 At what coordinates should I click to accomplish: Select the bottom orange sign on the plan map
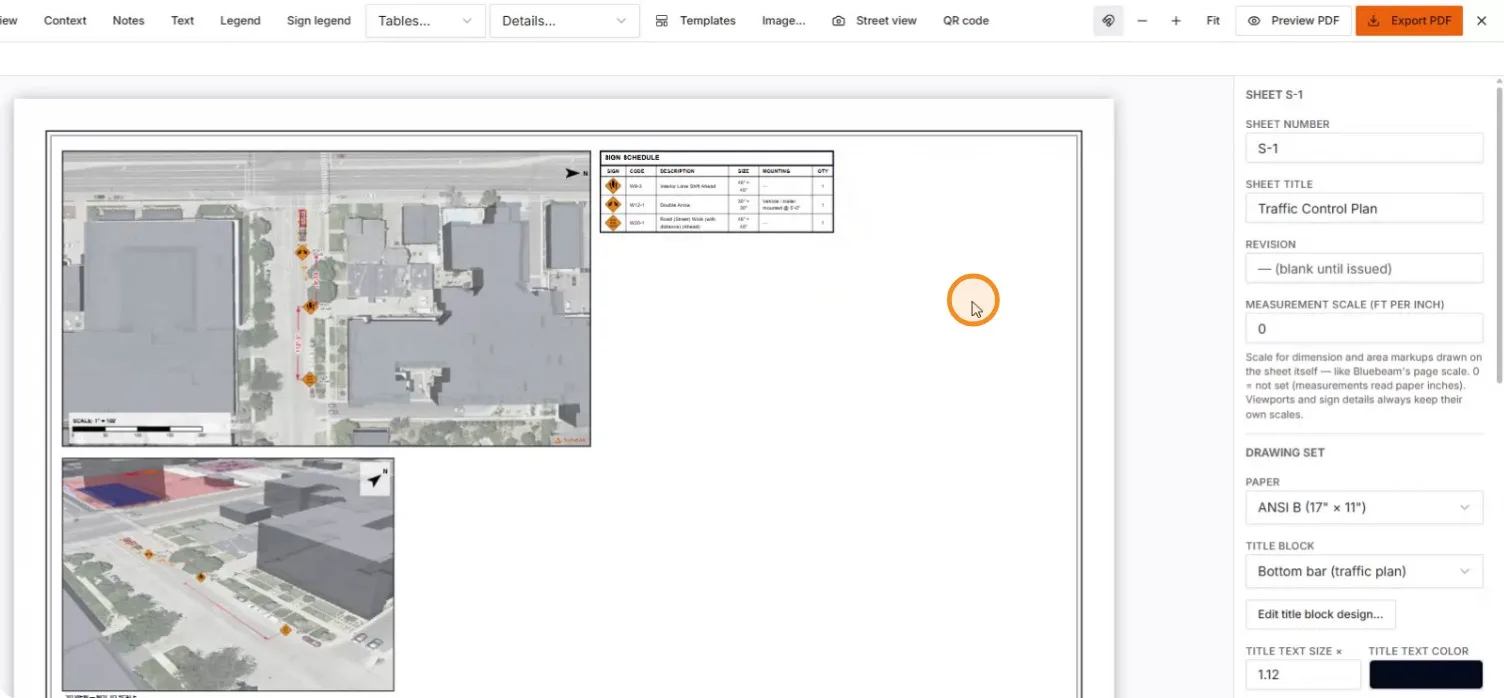pos(309,379)
